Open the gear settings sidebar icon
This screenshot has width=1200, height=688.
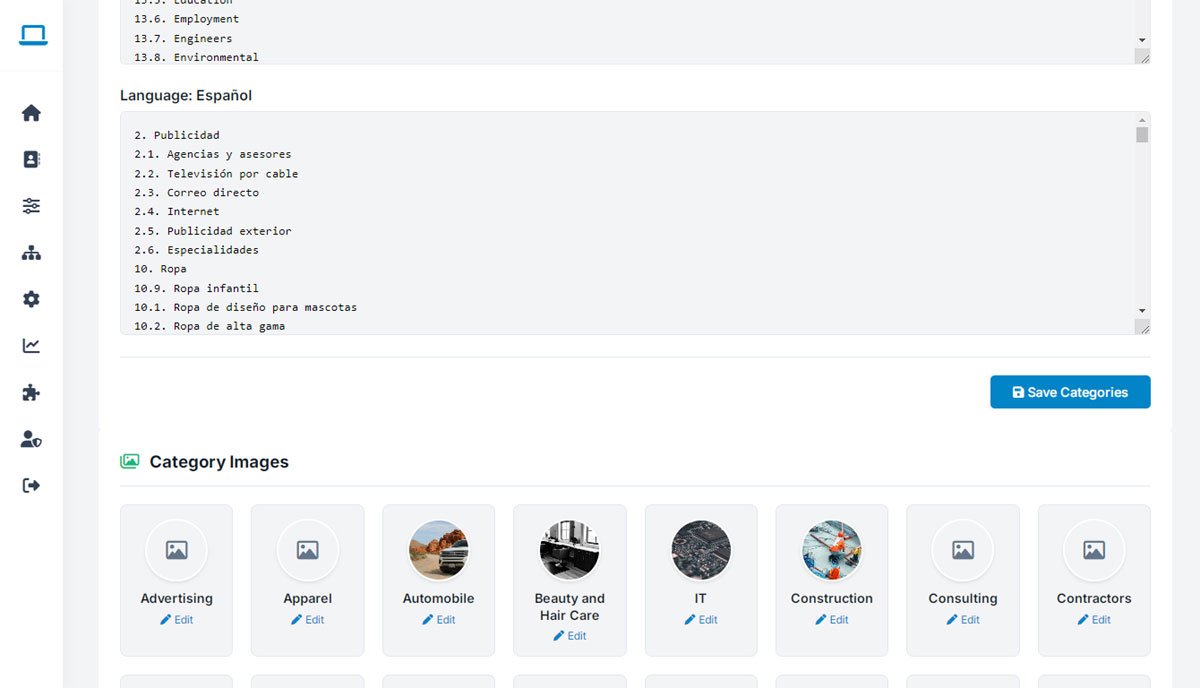(32, 299)
